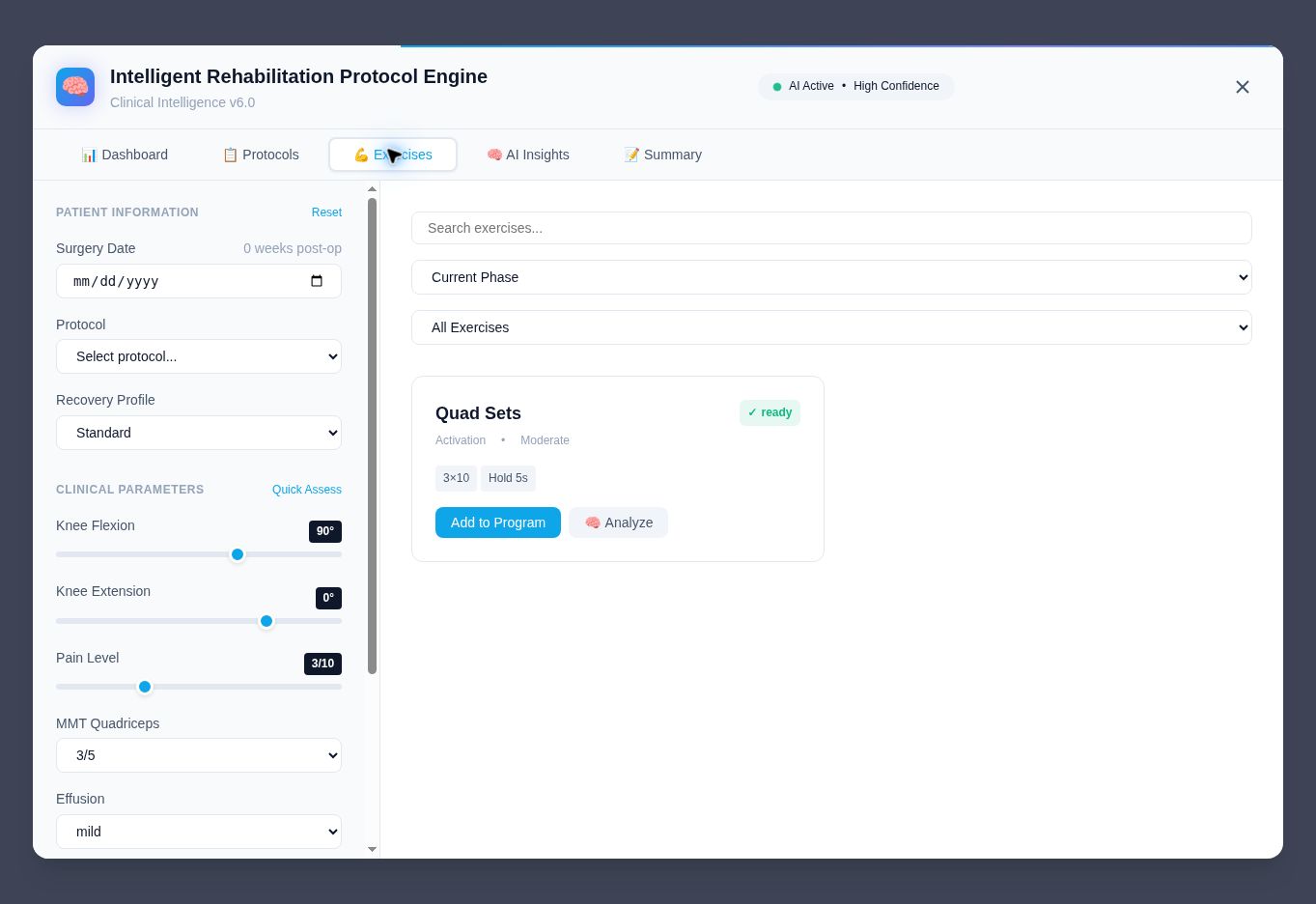Expand the Effusion mild dropdown

coord(199,832)
